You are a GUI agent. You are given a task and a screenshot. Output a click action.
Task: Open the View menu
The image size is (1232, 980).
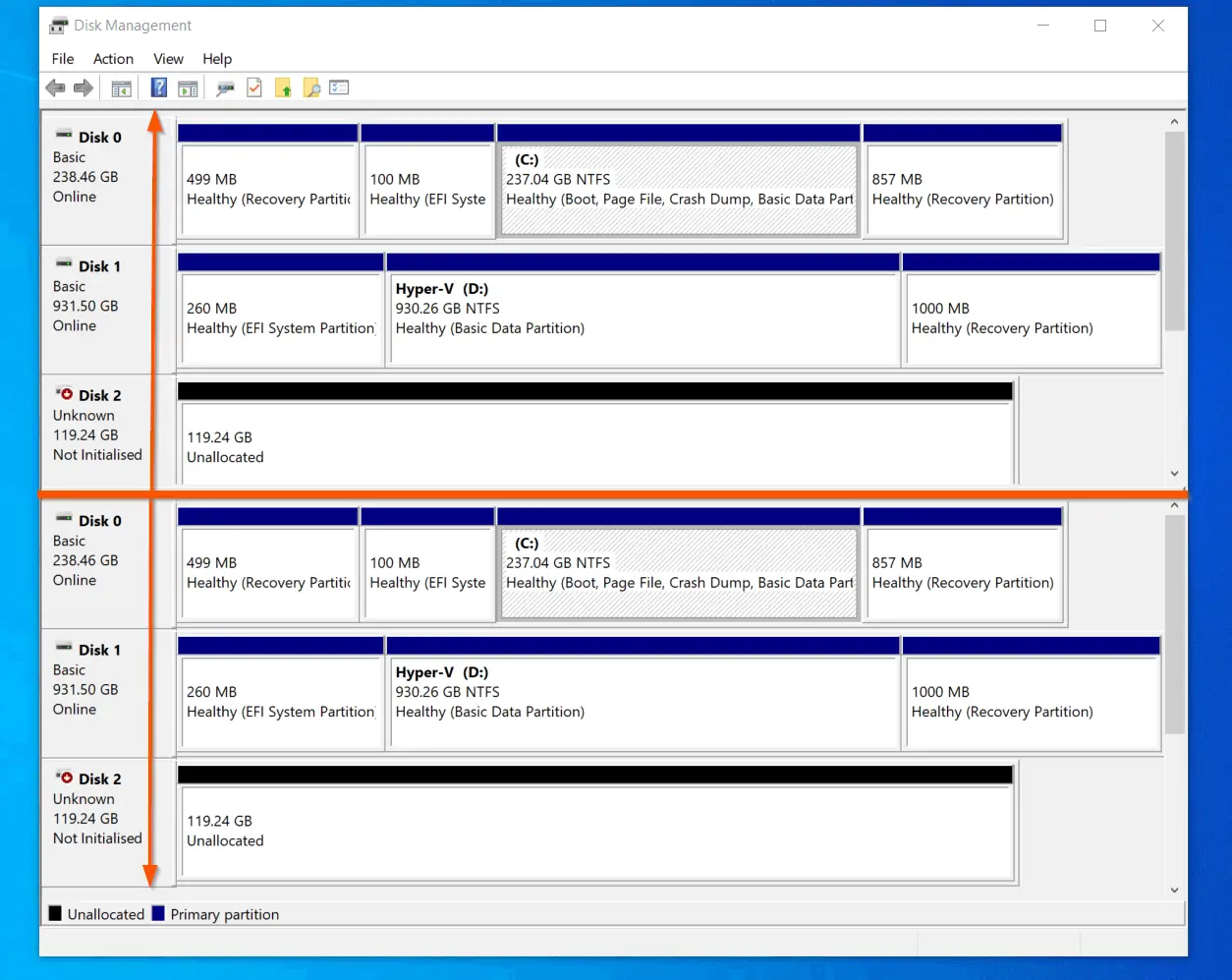point(168,59)
